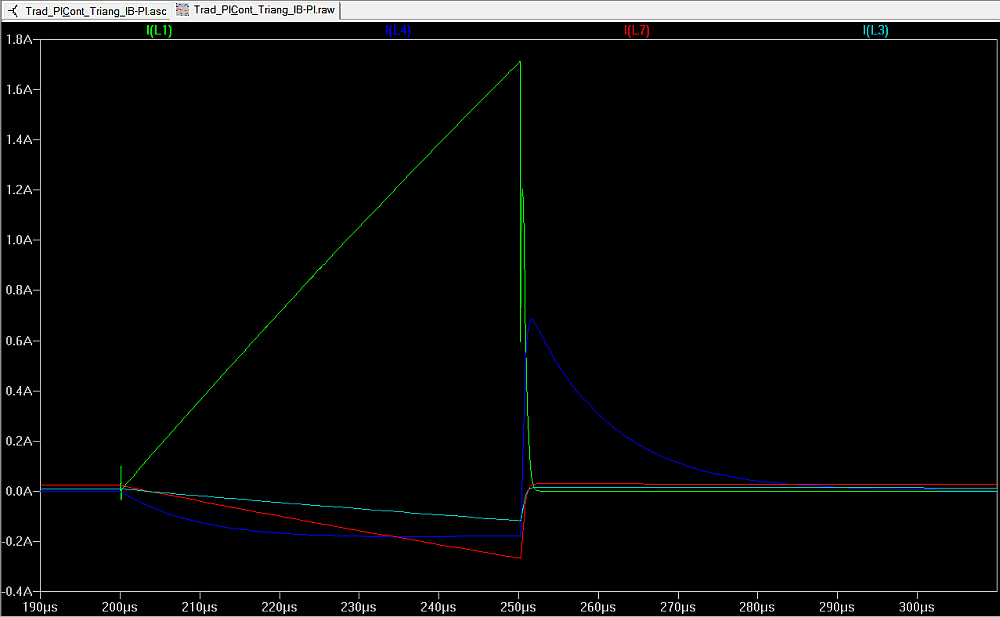Click the 1.0A vertical axis tick label
This screenshot has width=1000, height=617.
tap(21, 241)
